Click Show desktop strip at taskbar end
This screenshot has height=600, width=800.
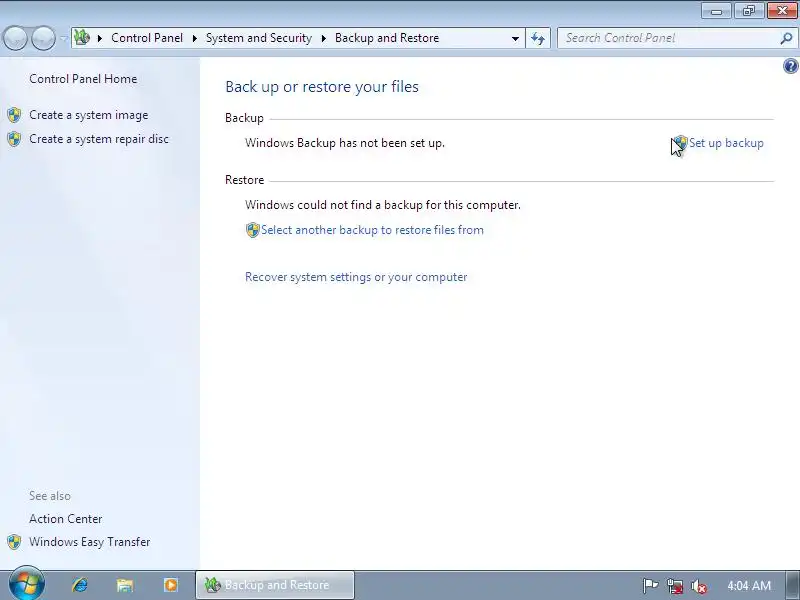pos(793,585)
